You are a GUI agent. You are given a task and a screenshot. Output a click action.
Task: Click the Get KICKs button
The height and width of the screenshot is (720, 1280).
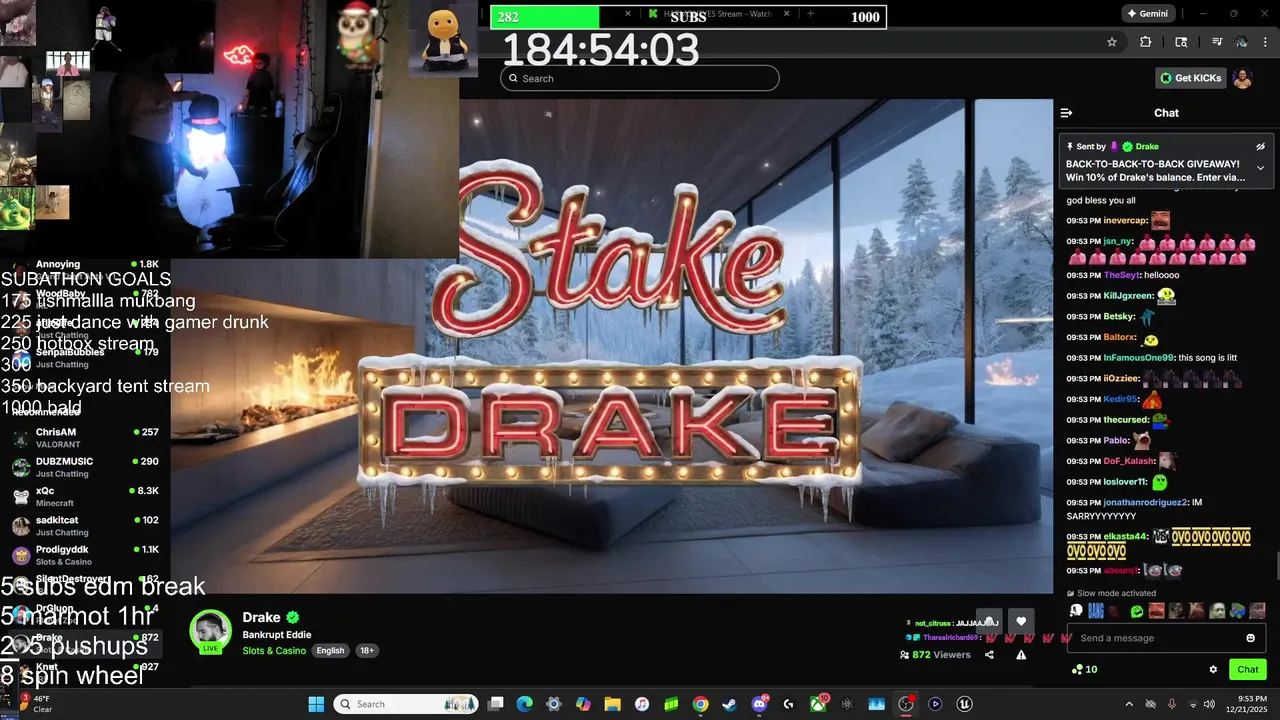pyautogui.click(x=1191, y=78)
